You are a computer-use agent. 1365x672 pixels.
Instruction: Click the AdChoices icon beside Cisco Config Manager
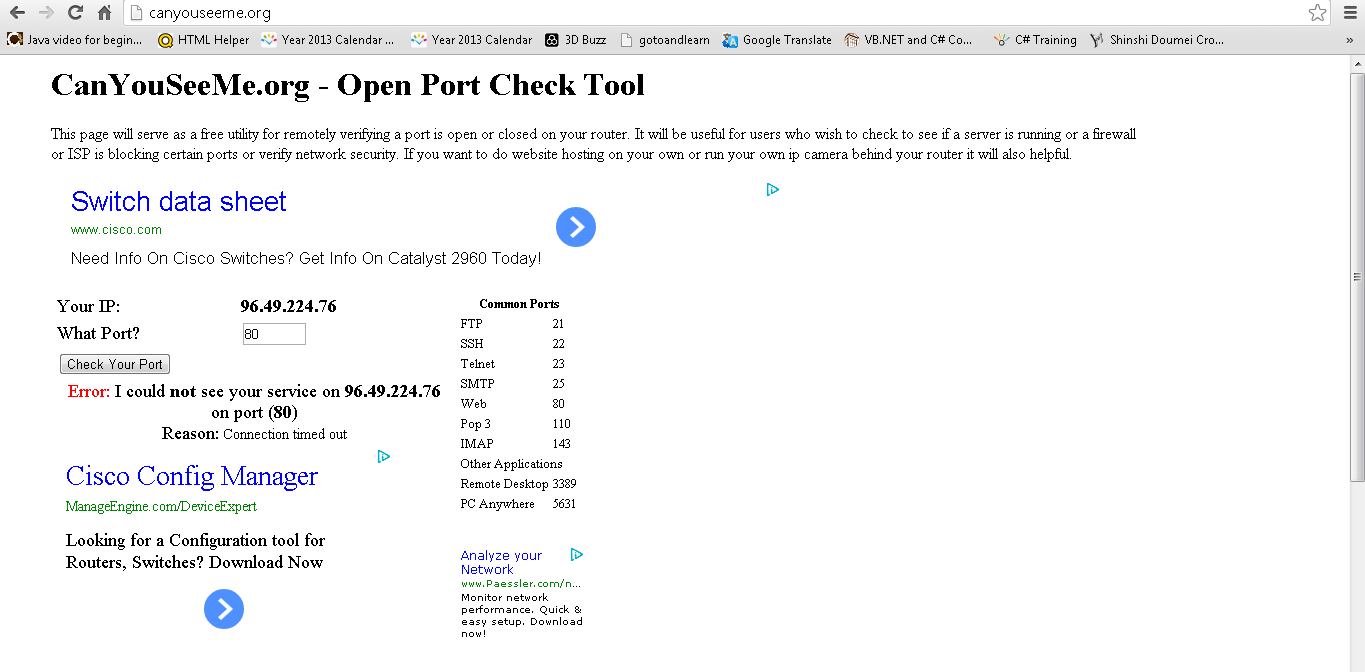pyautogui.click(x=383, y=457)
